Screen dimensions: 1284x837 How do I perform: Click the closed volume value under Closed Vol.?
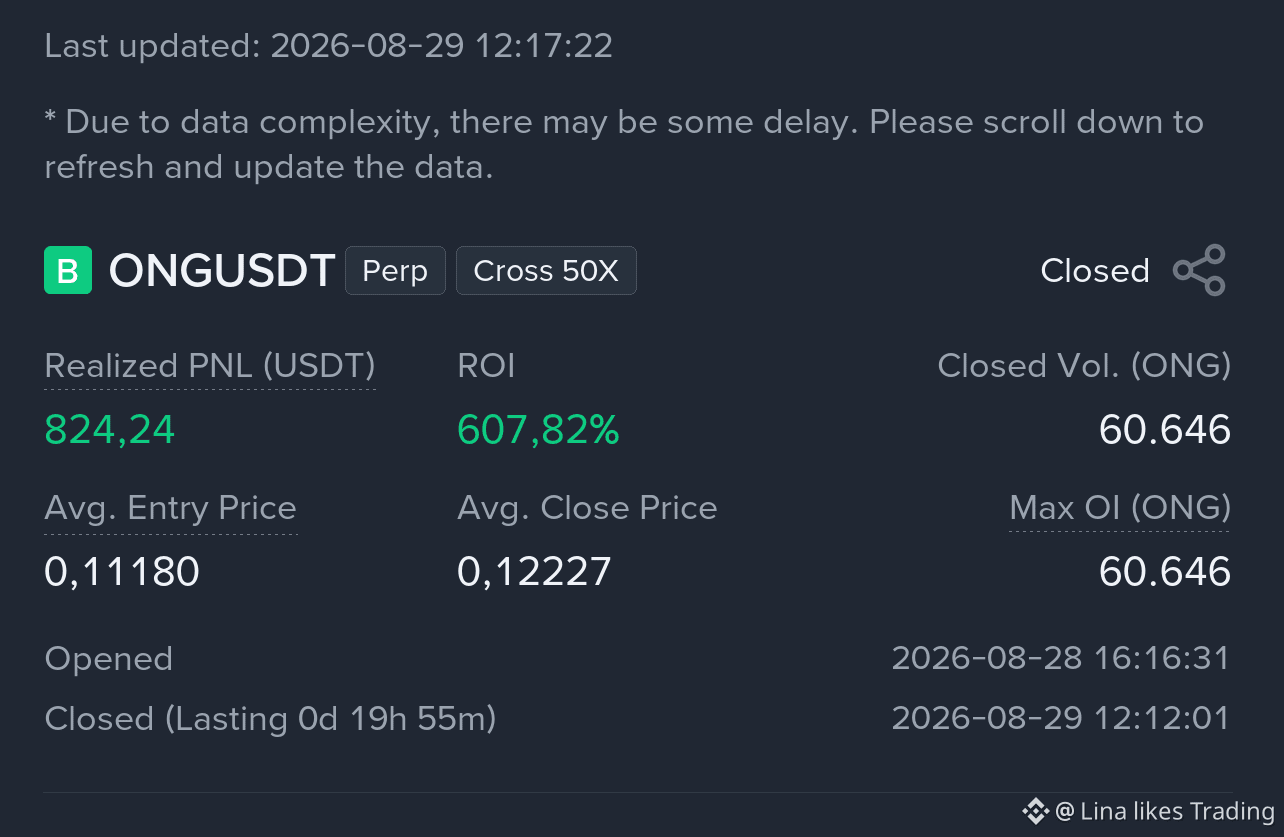(1165, 430)
